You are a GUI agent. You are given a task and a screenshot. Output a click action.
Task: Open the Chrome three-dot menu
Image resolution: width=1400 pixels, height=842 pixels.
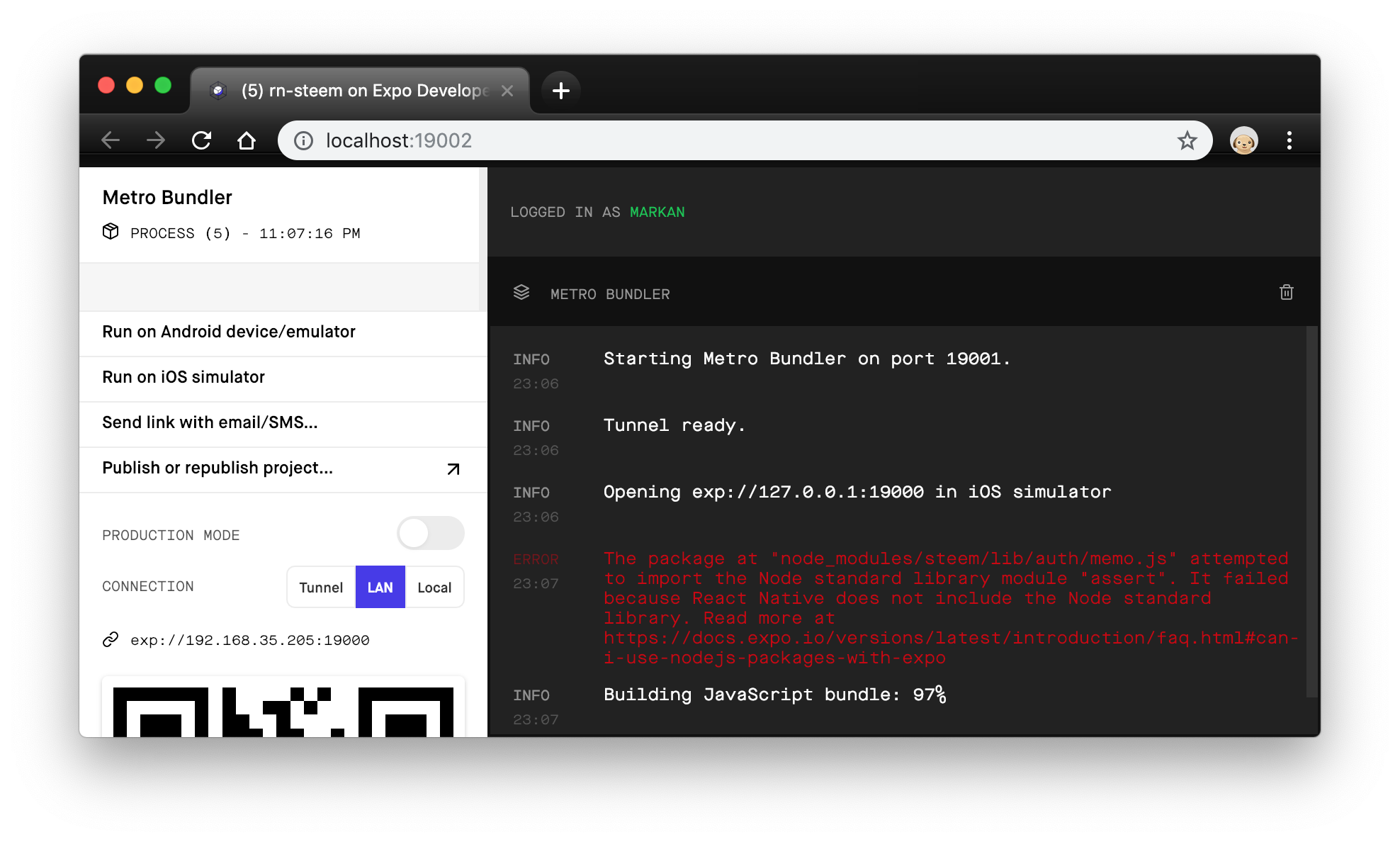1289,140
